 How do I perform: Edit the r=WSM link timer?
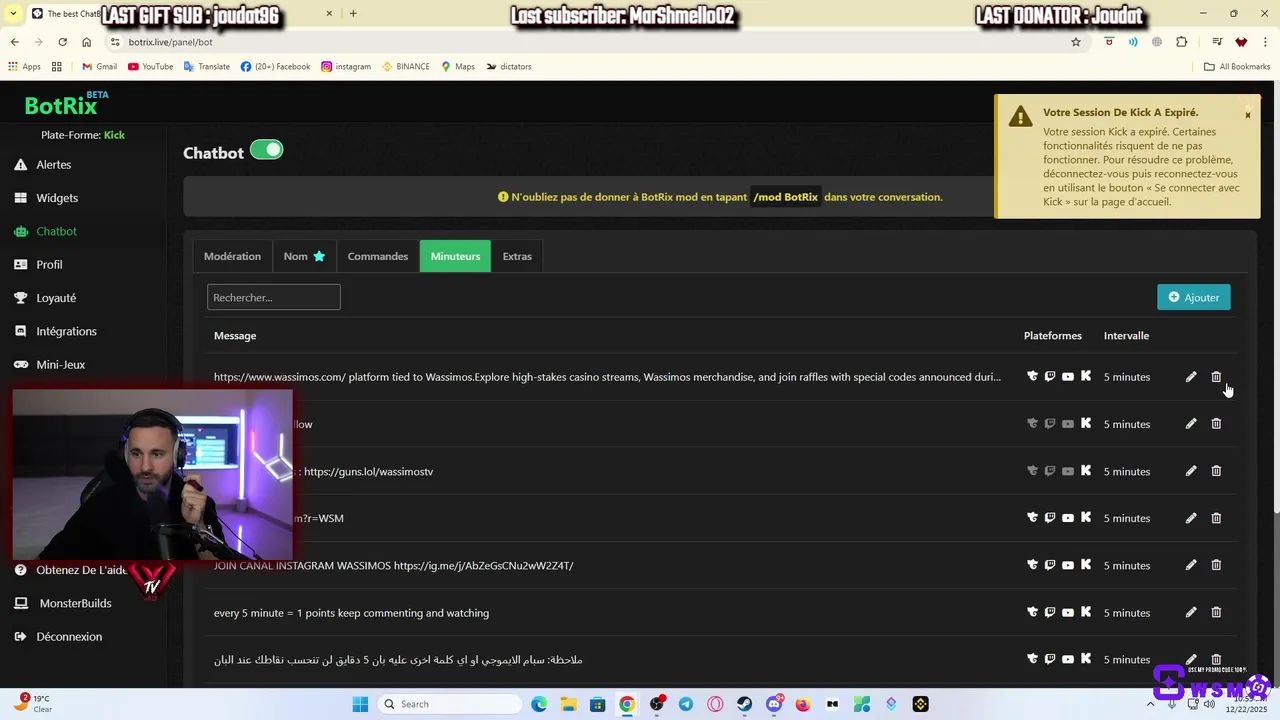click(1191, 518)
